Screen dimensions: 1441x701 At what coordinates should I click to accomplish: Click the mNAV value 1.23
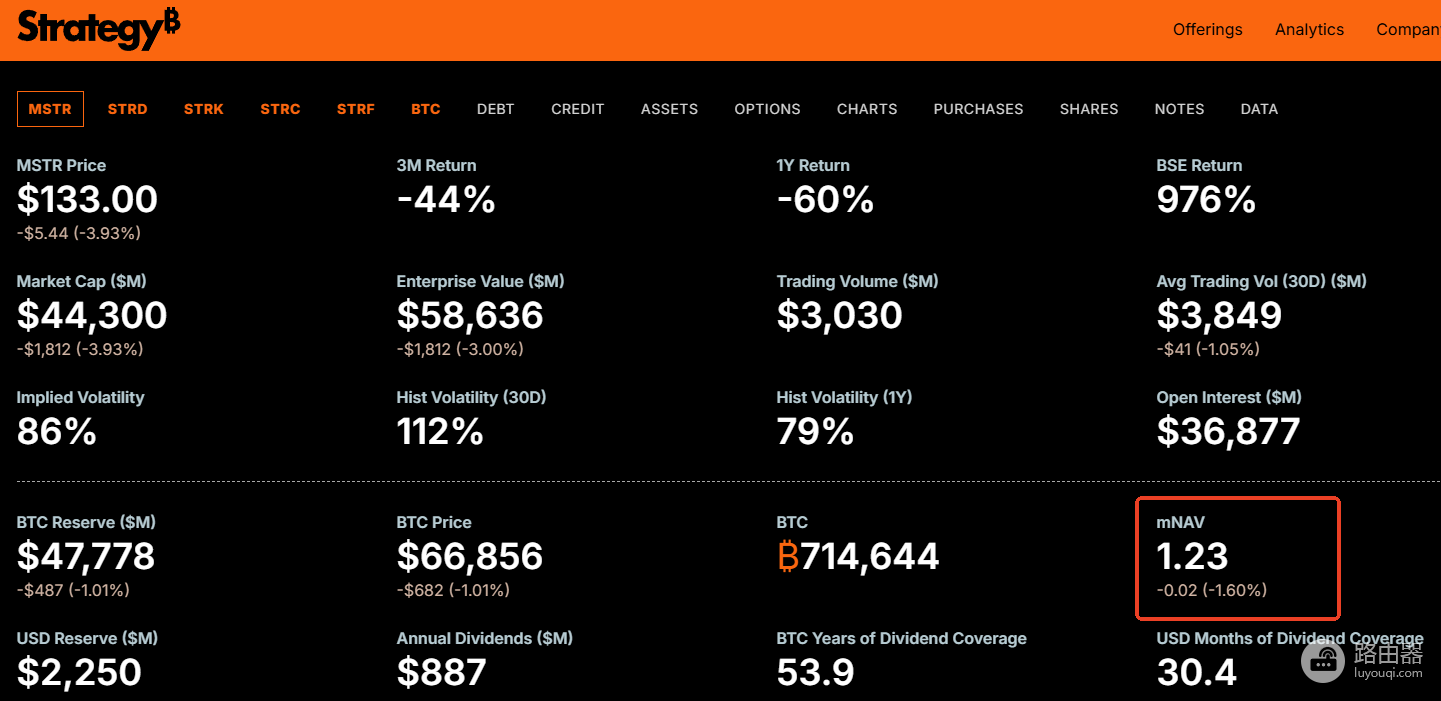(x=1192, y=557)
